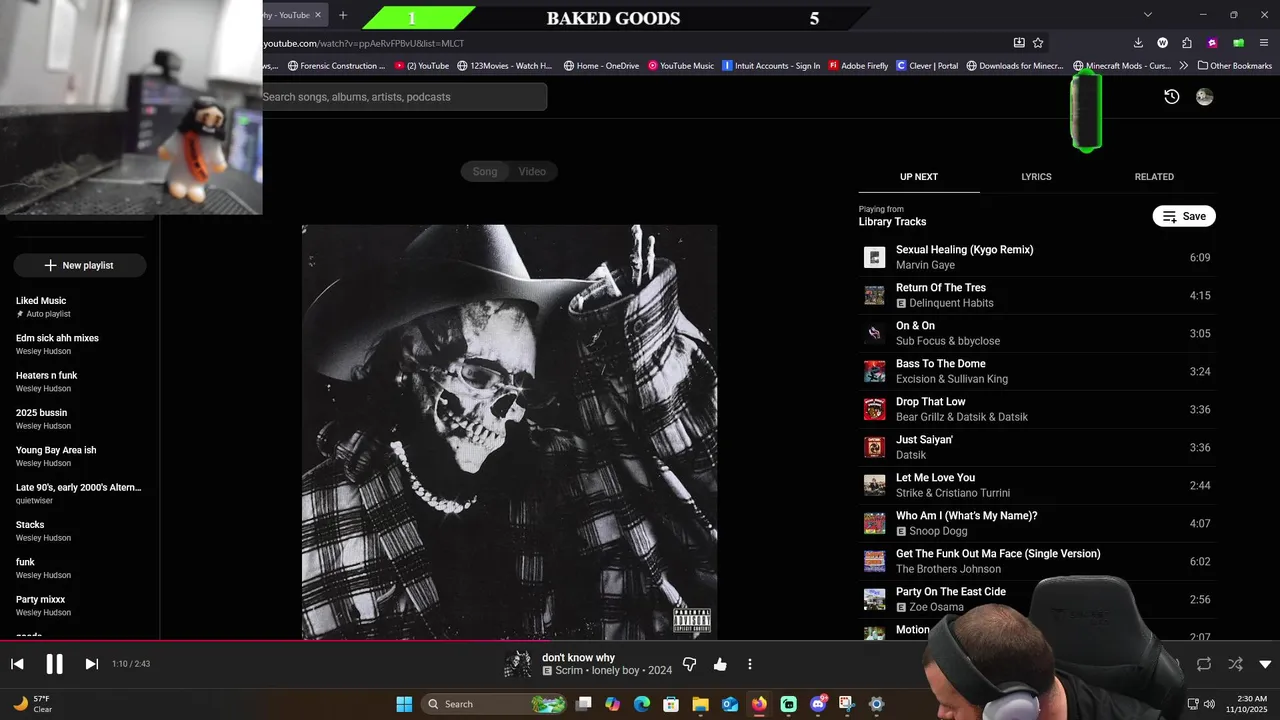Open Adobe Firefly bookmark
This screenshot has height=720, width=1280.
point(858,66)
